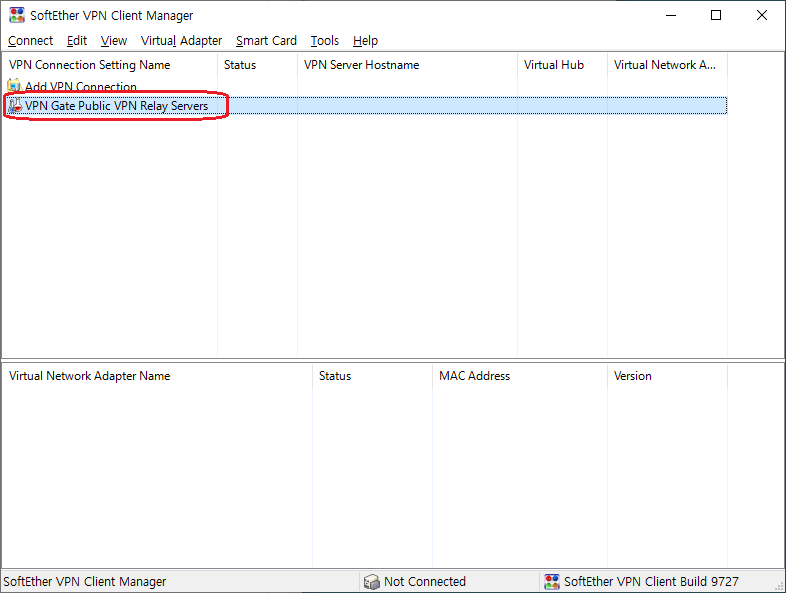Sort by VPN Connection Setting Name column
The width and height of the screenshot is (786, 593).
pyautogui.click(x=110, y=65)
